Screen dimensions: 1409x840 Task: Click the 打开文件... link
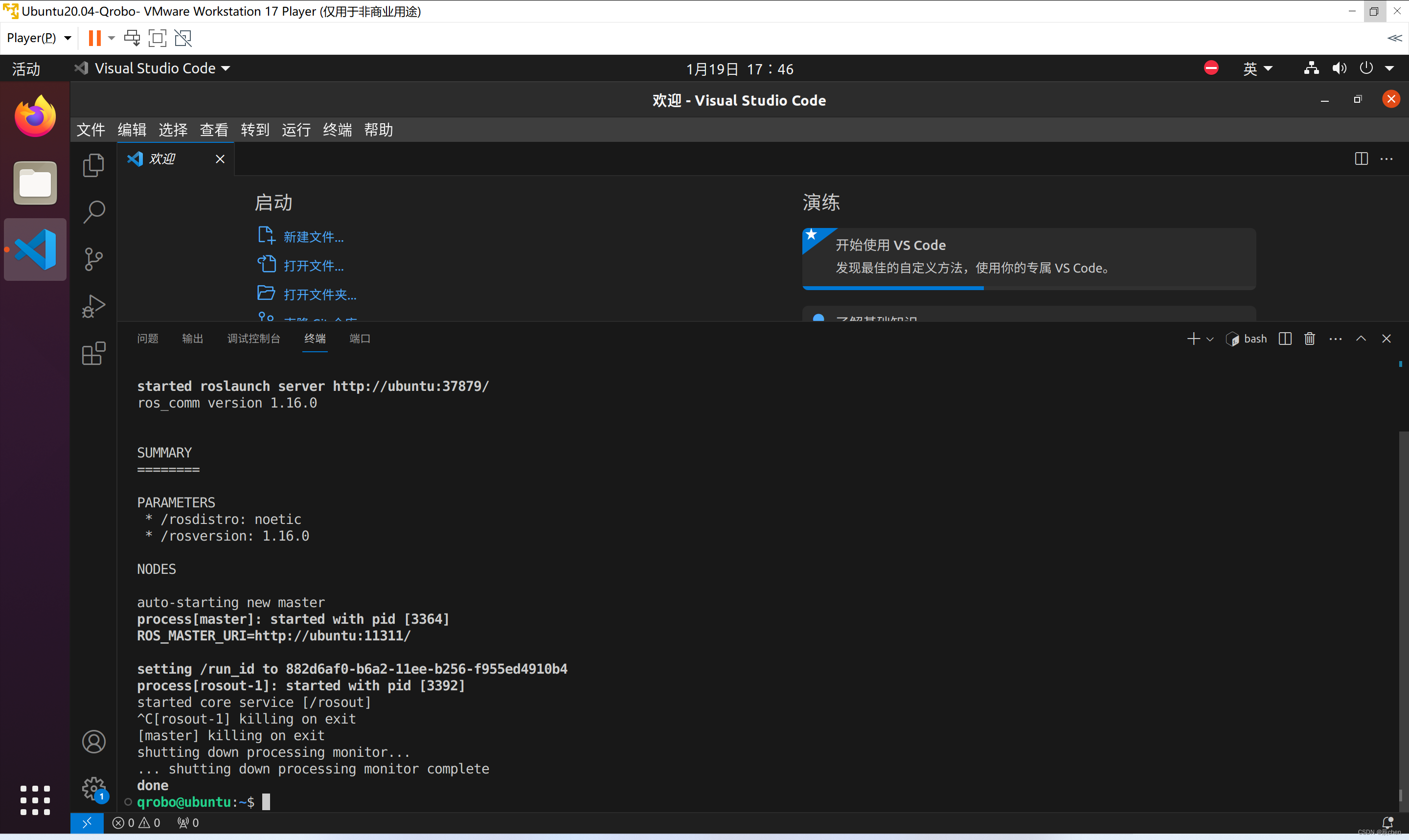tap(313, 266)
